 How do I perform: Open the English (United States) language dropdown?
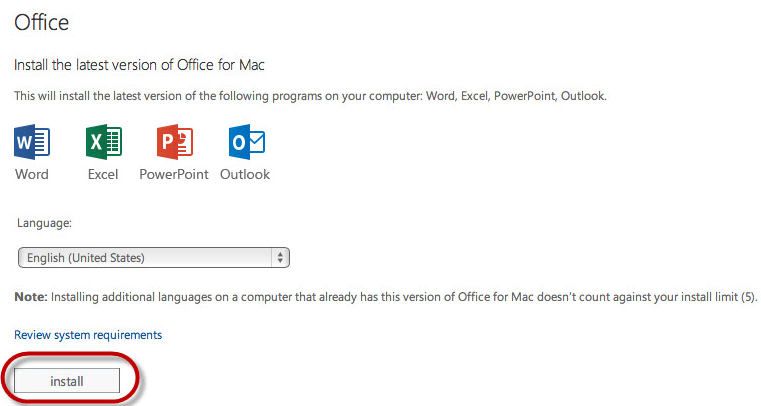click(x=154, y=258)
